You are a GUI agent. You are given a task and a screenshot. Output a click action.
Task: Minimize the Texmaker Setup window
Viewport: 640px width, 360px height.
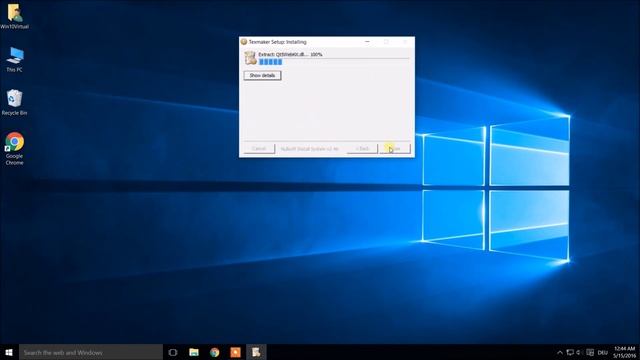point(367,42)
